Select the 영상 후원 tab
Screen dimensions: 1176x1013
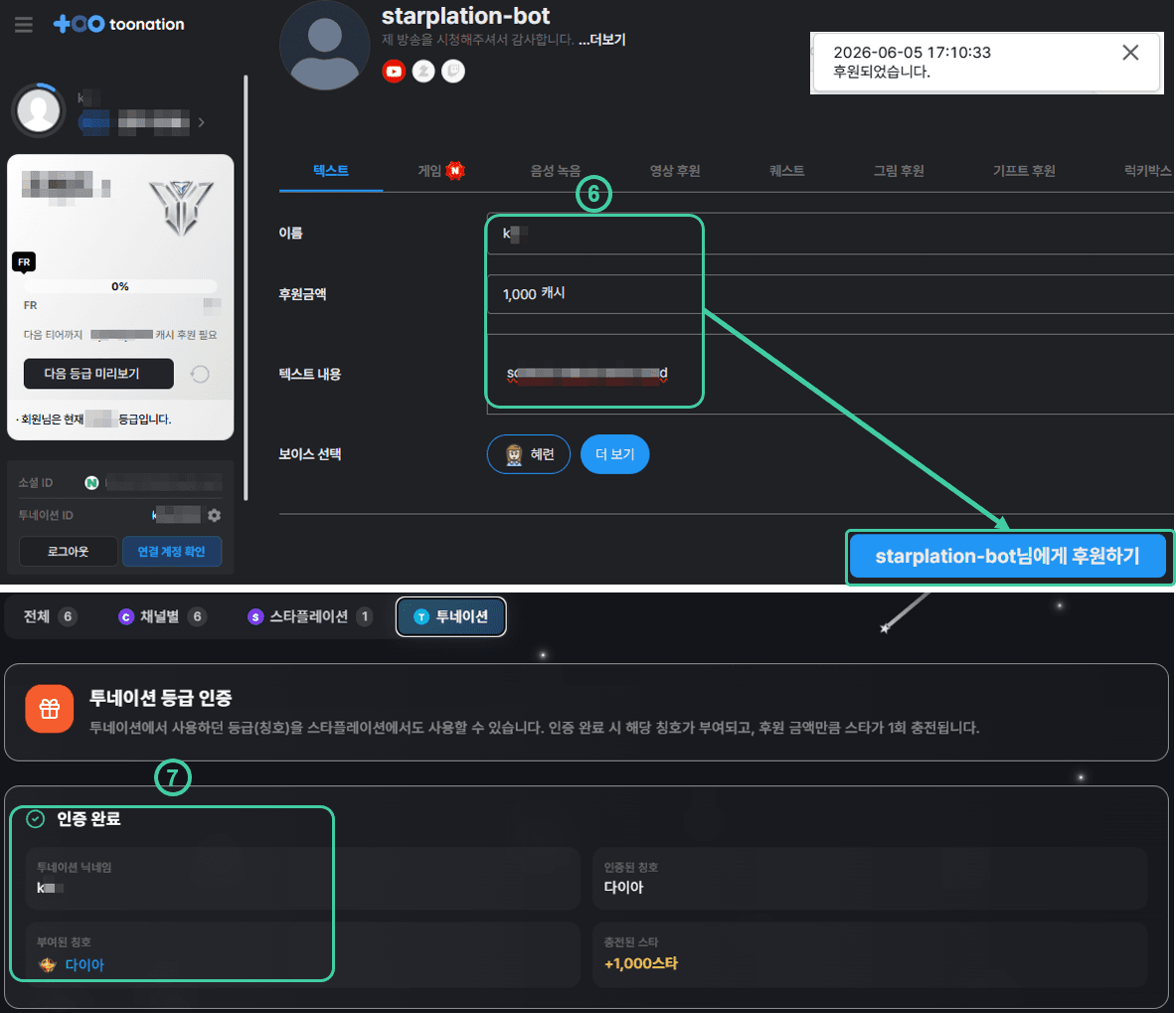[x=675, y=171]
